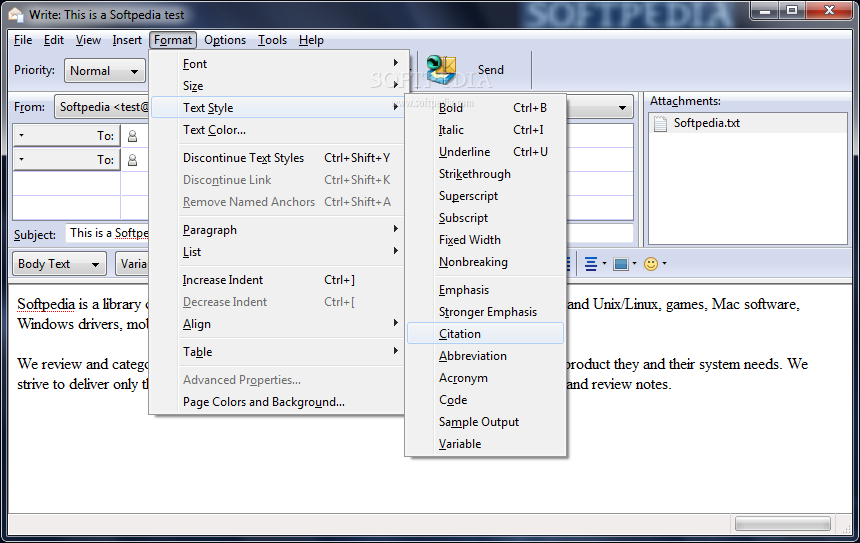Click the Softpedia.txt attachment file icon

(661, 123)
